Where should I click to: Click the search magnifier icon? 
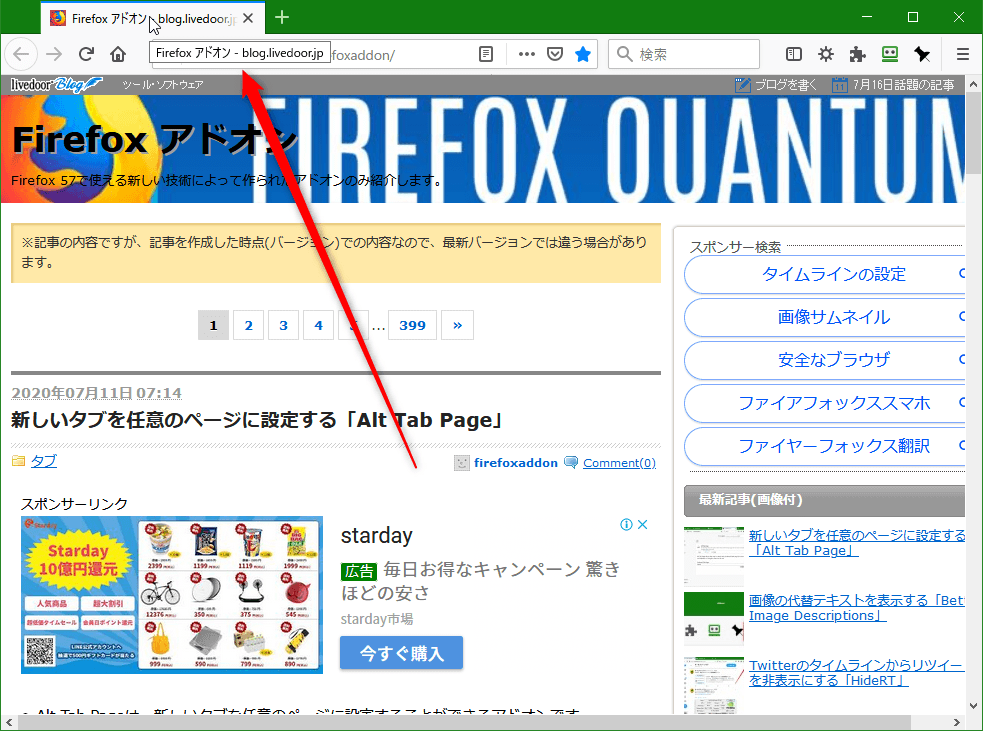[624, 54]
